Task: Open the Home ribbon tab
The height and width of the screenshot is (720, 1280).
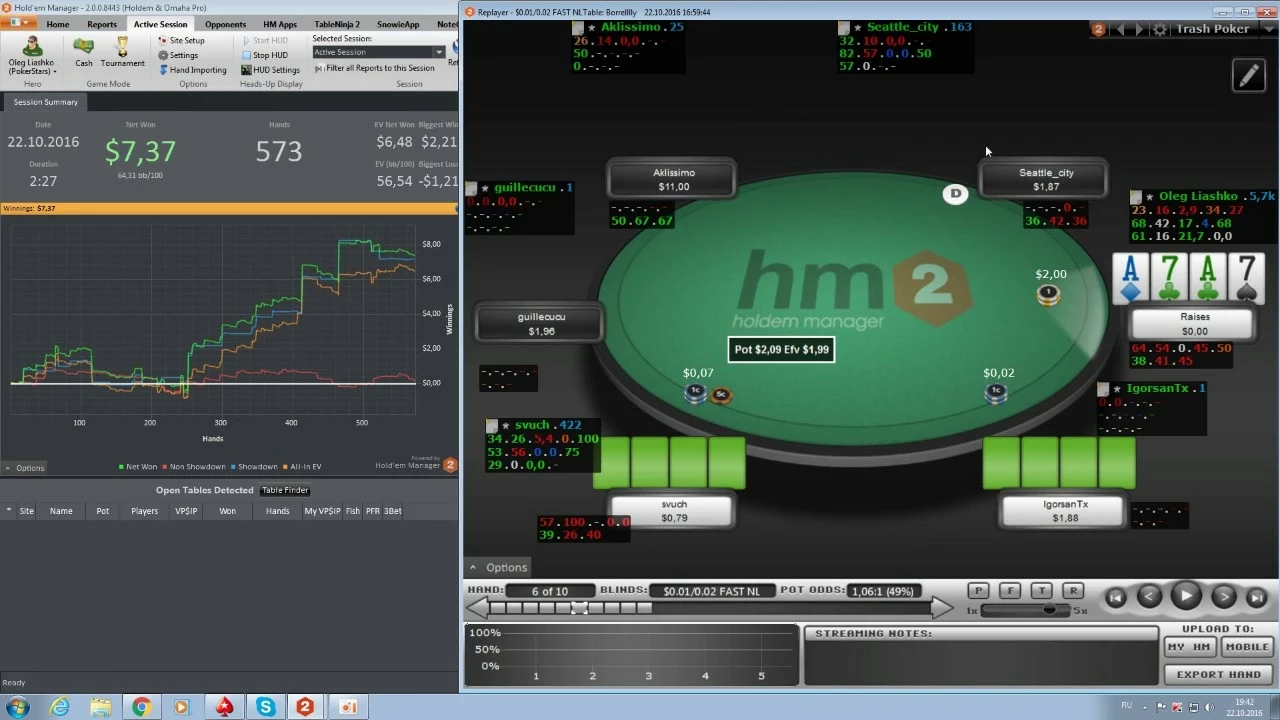Action: pyautogui.click(x=58, y=24)
